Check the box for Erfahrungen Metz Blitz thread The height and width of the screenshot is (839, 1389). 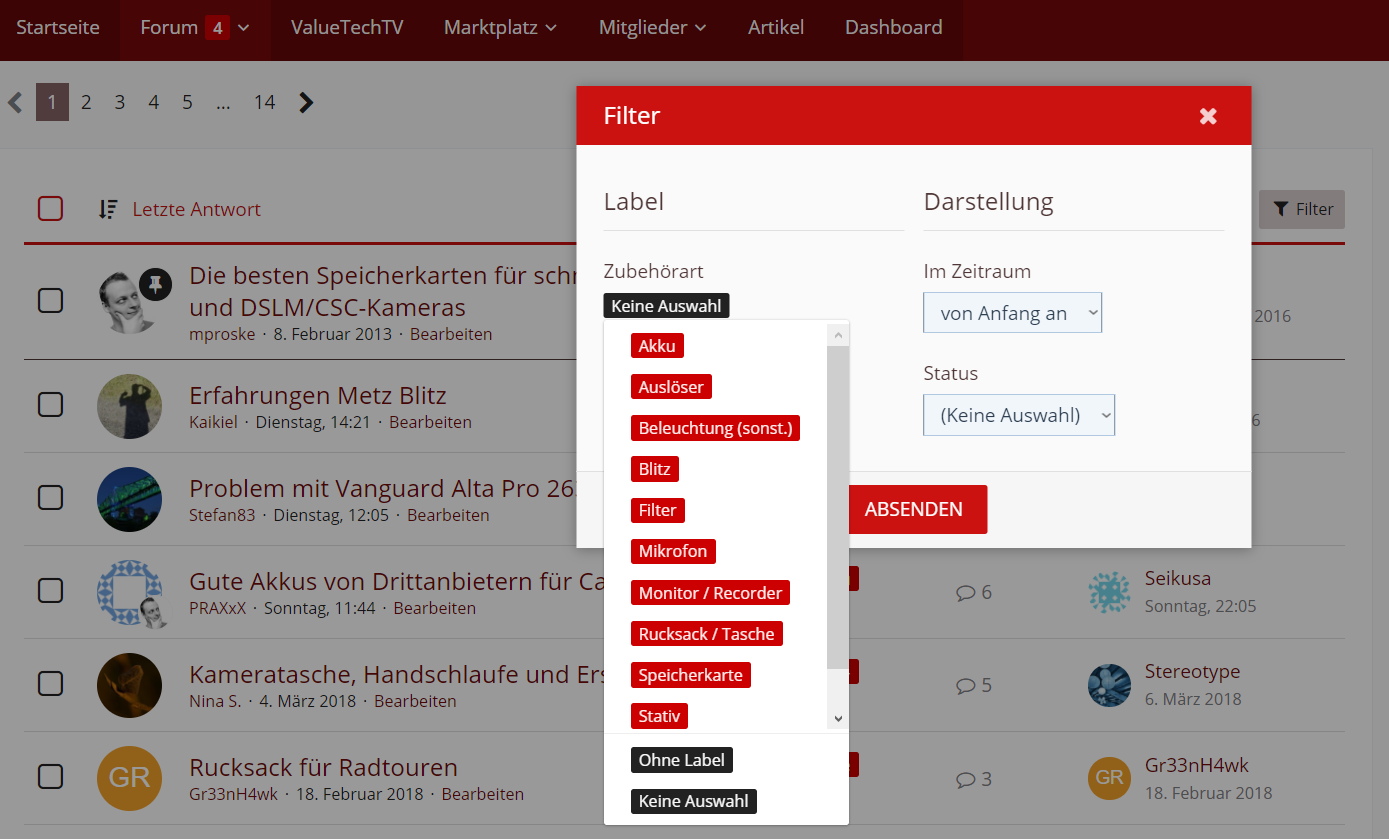coord(50,404)
